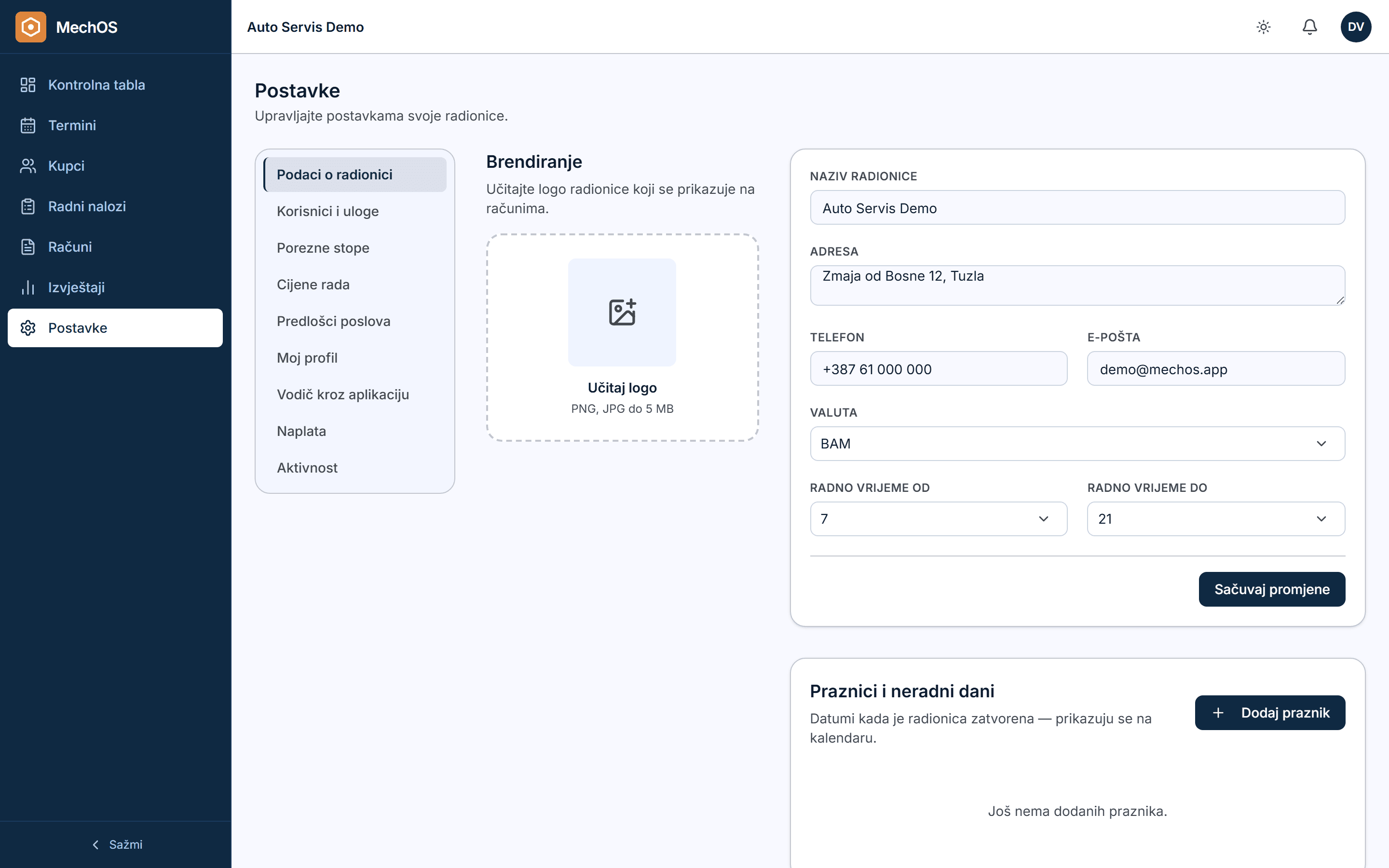The height and width of the screenshot is (868, 1389).
Task: Open DV user avatar menu
Action: pyautogui.click(x=1356, y=27)
